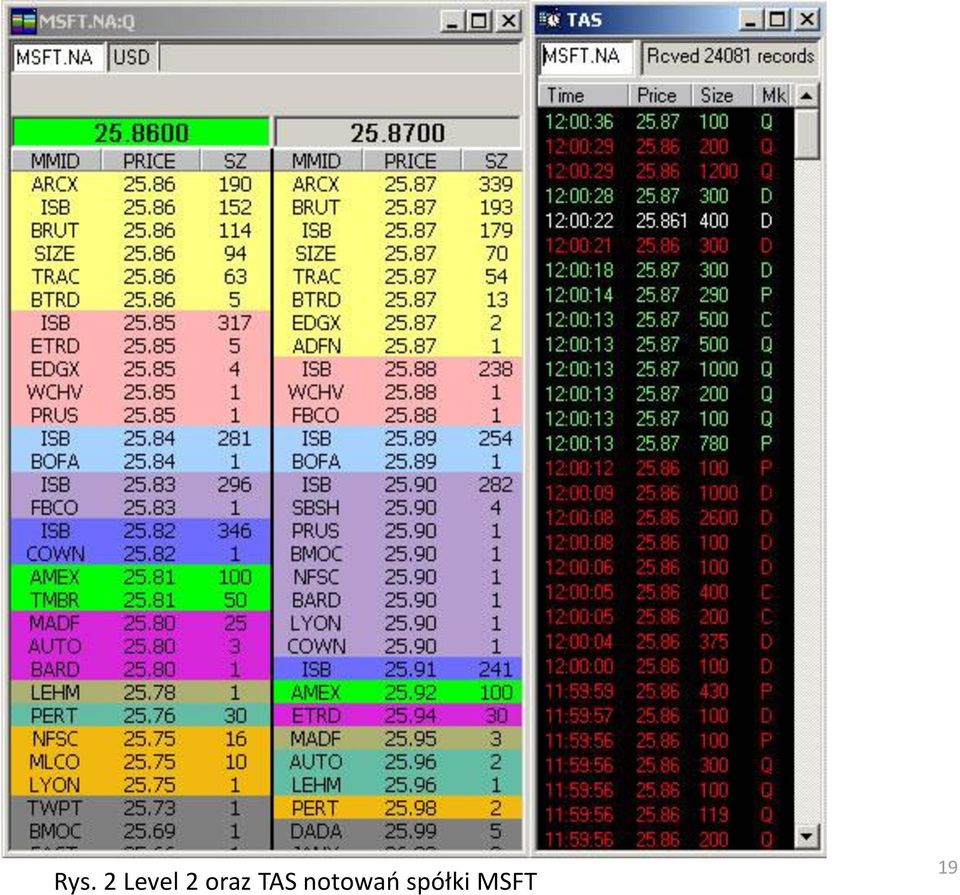Click the Time column header in TAS
The height and width of the screenshot is (895, 960).
click(x=583, y=95)
